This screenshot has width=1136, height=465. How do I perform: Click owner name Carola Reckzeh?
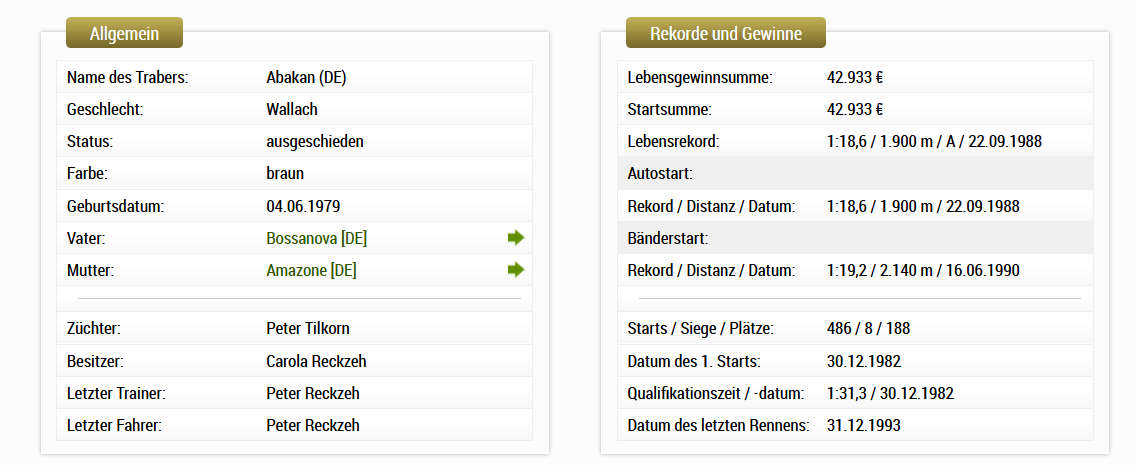pos(317,361)
